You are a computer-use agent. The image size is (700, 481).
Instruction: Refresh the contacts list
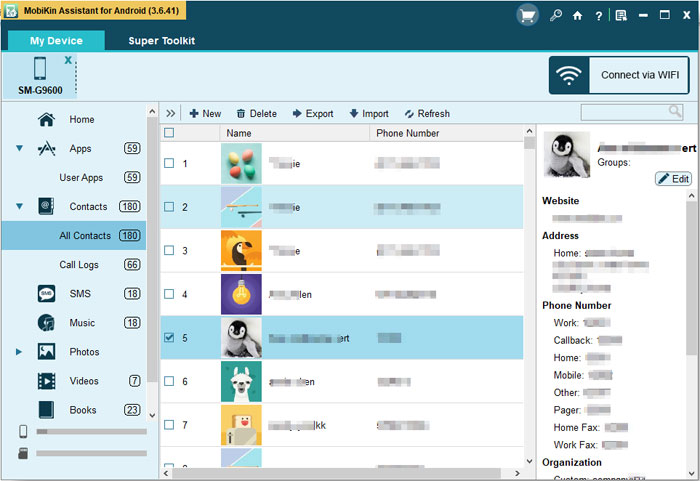426,114
